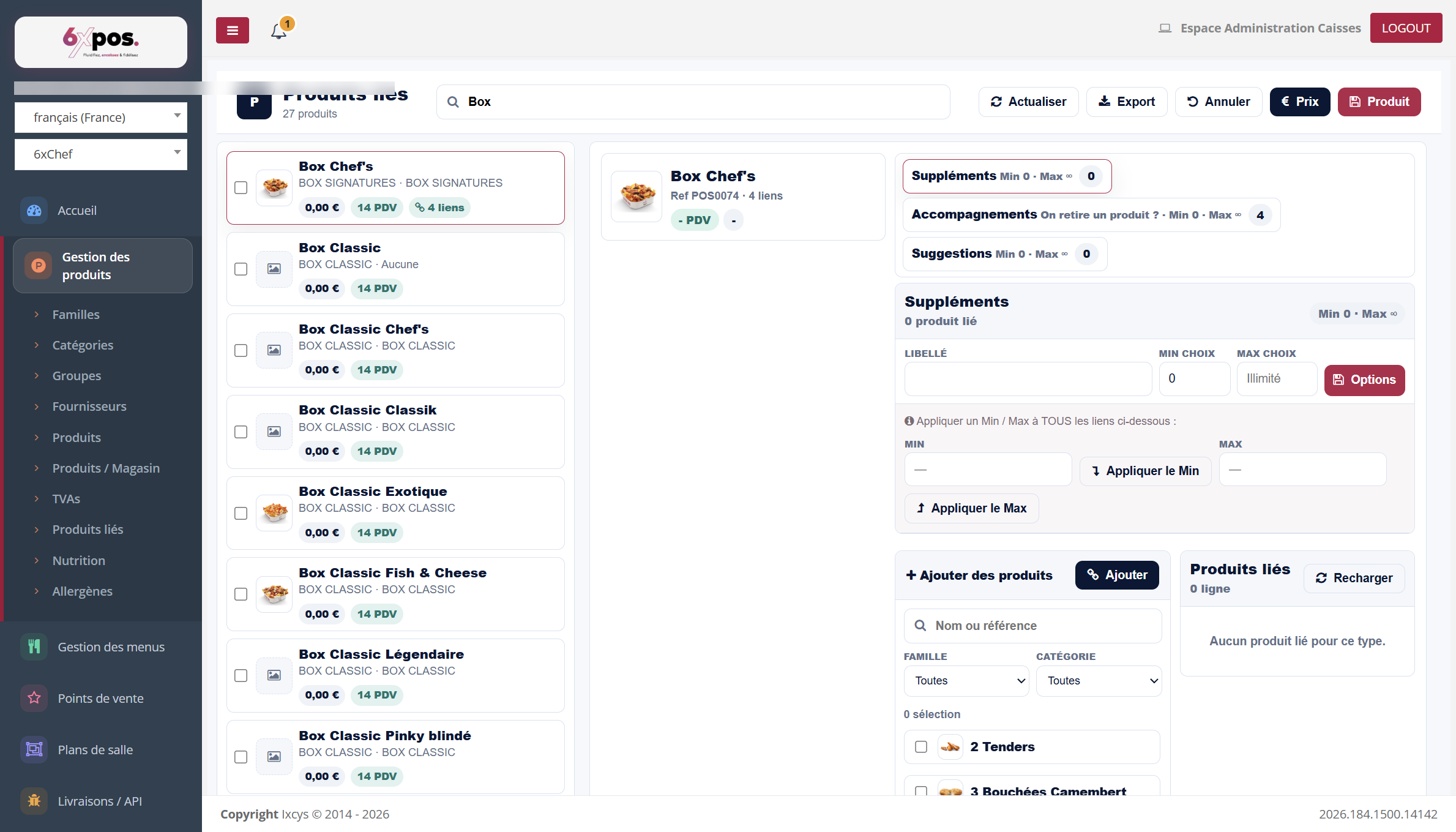Click the Box Classic placeholder image icon
Screen dimensions: 1456x832
(274, 269)
